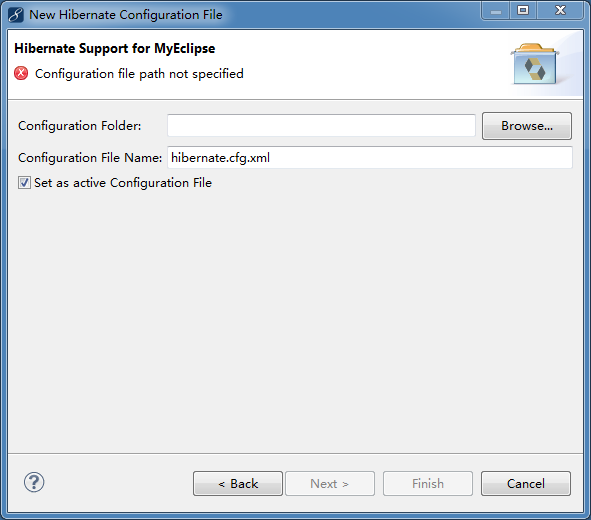Click the help question mark icon
591x520 pixels.
coord(34,482)
